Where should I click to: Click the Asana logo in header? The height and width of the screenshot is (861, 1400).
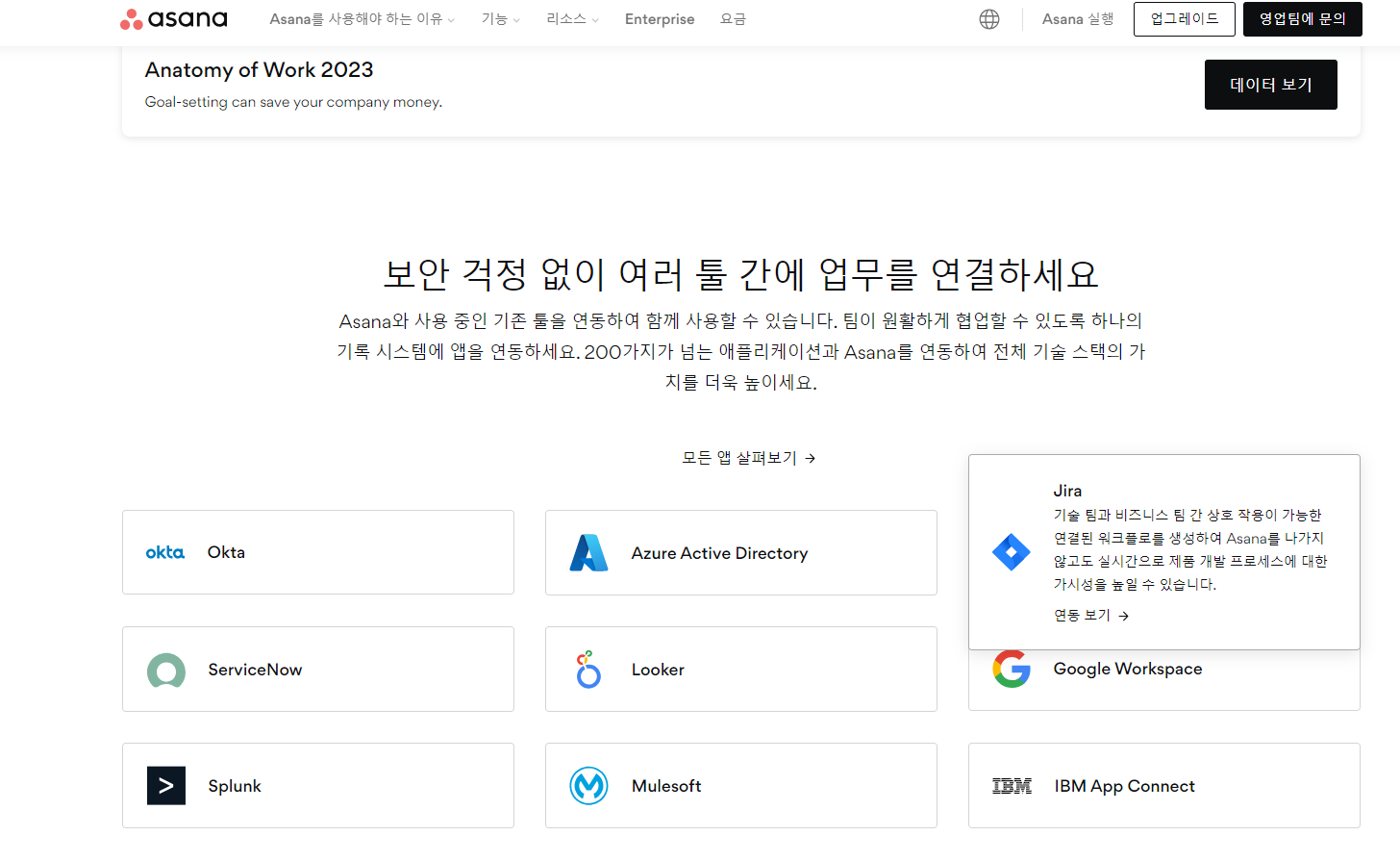(x=174, y=19)
